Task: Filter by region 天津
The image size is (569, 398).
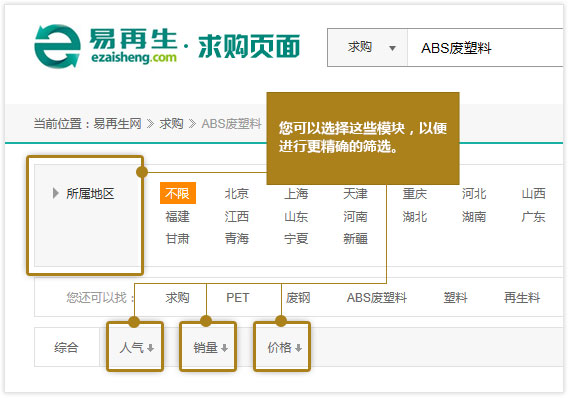Action: [355, 193]
